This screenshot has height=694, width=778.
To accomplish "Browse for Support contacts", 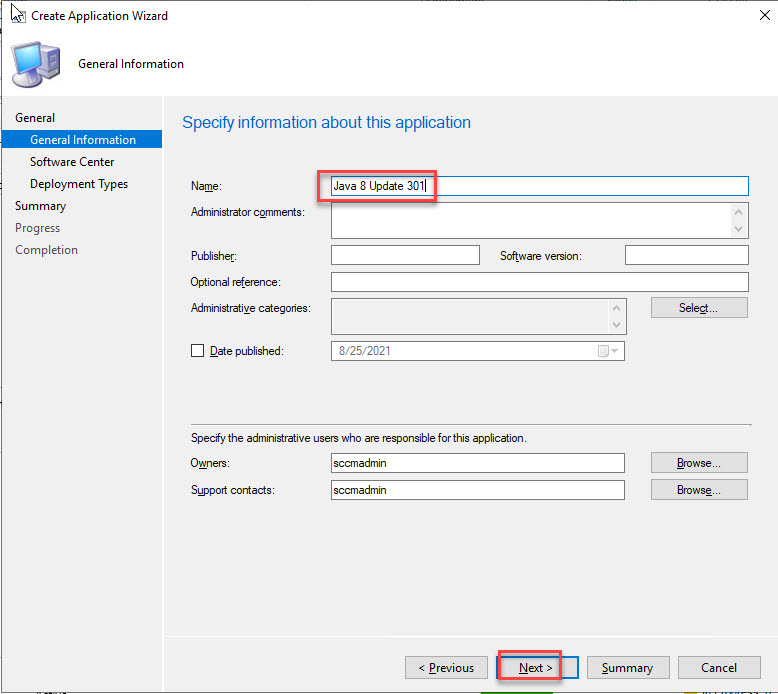I will click(x=698, y=490).
